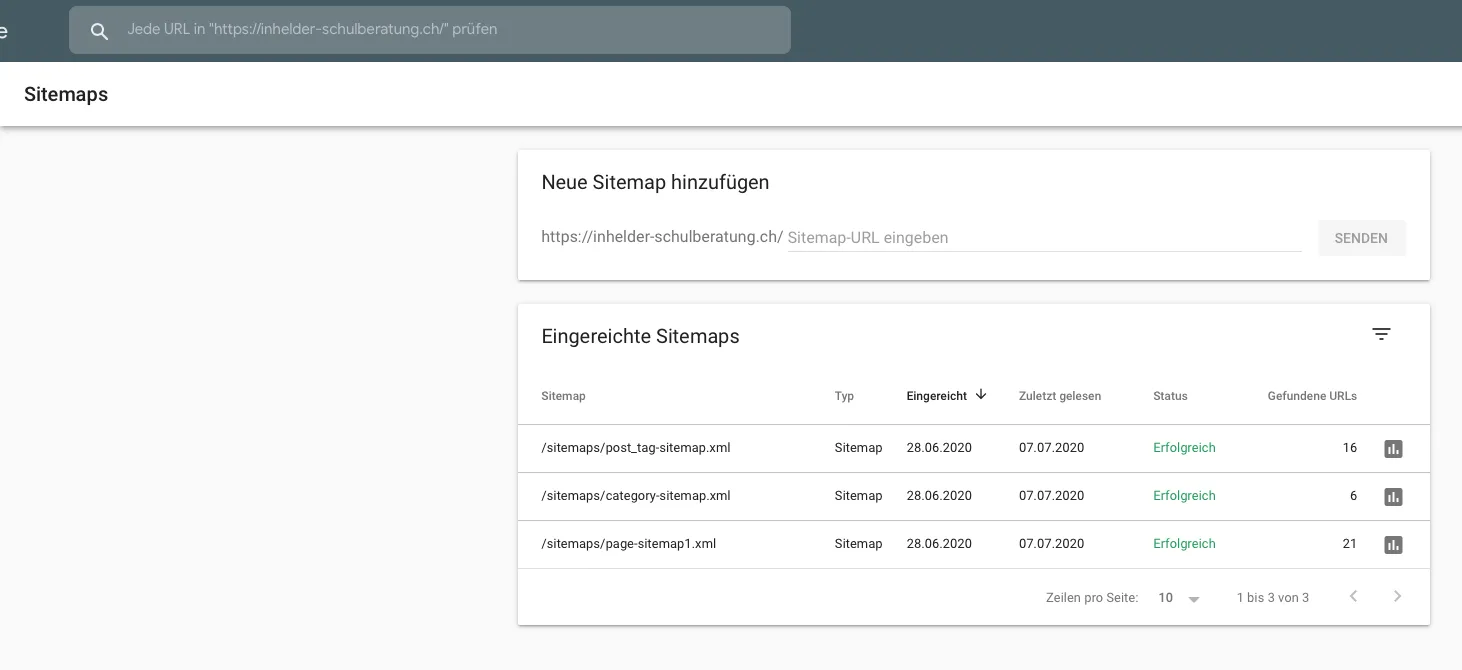The height and width of the screenshot is (670, 1462).
Task: Open chart icon for page-sitemap1.xml
Action: [1393, 545]
